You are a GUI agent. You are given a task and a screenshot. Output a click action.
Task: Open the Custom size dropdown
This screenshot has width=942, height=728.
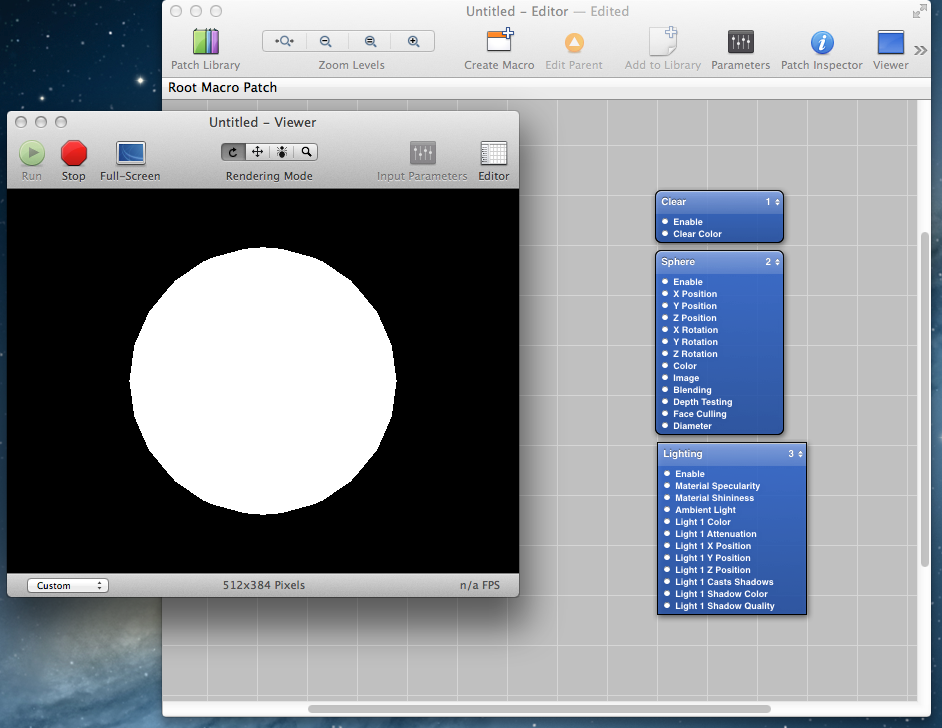tap(67, 586)
